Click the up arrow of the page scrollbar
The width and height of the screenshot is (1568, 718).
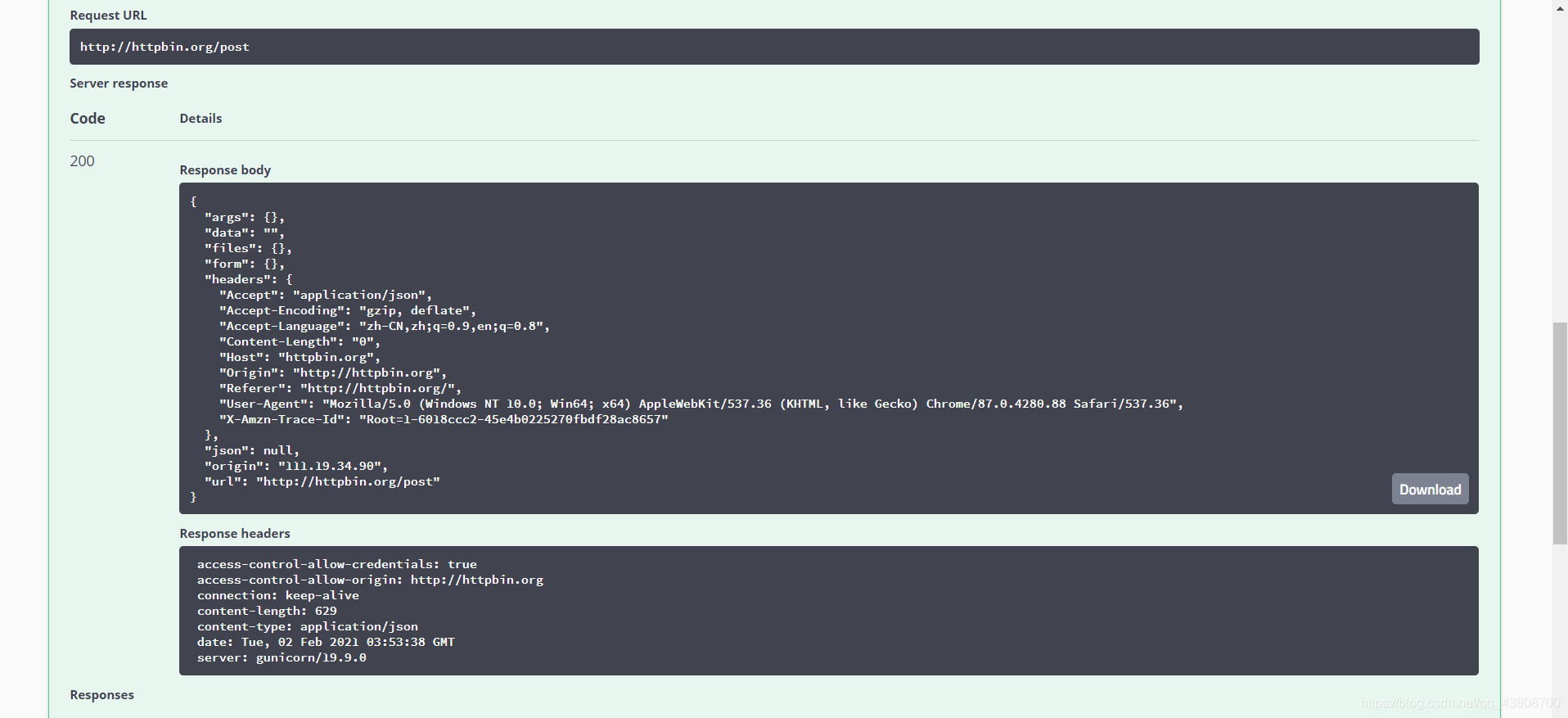[x=1560, y=7]
